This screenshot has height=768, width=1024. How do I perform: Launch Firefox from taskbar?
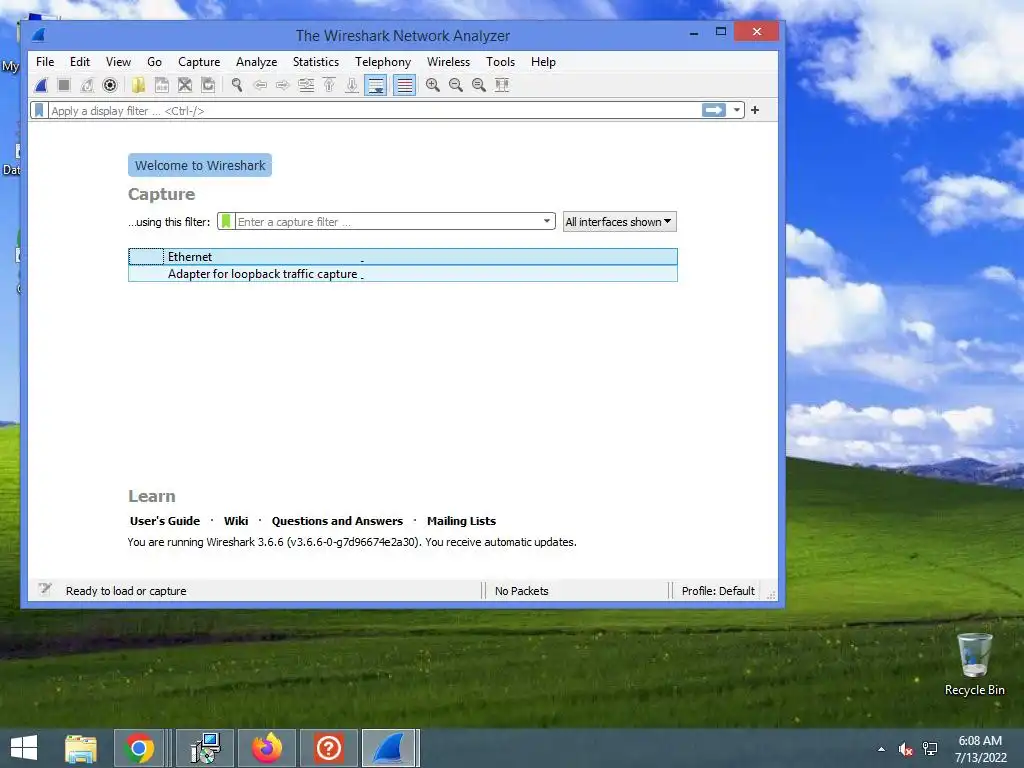click(x=266, y=748)
